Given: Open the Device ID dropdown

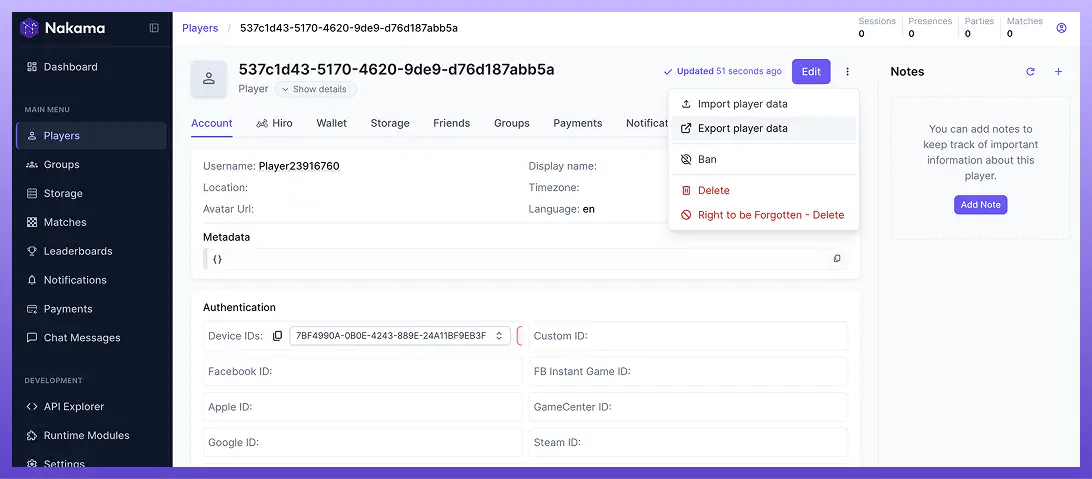Looking at the screenshot, I should (400, 336).
